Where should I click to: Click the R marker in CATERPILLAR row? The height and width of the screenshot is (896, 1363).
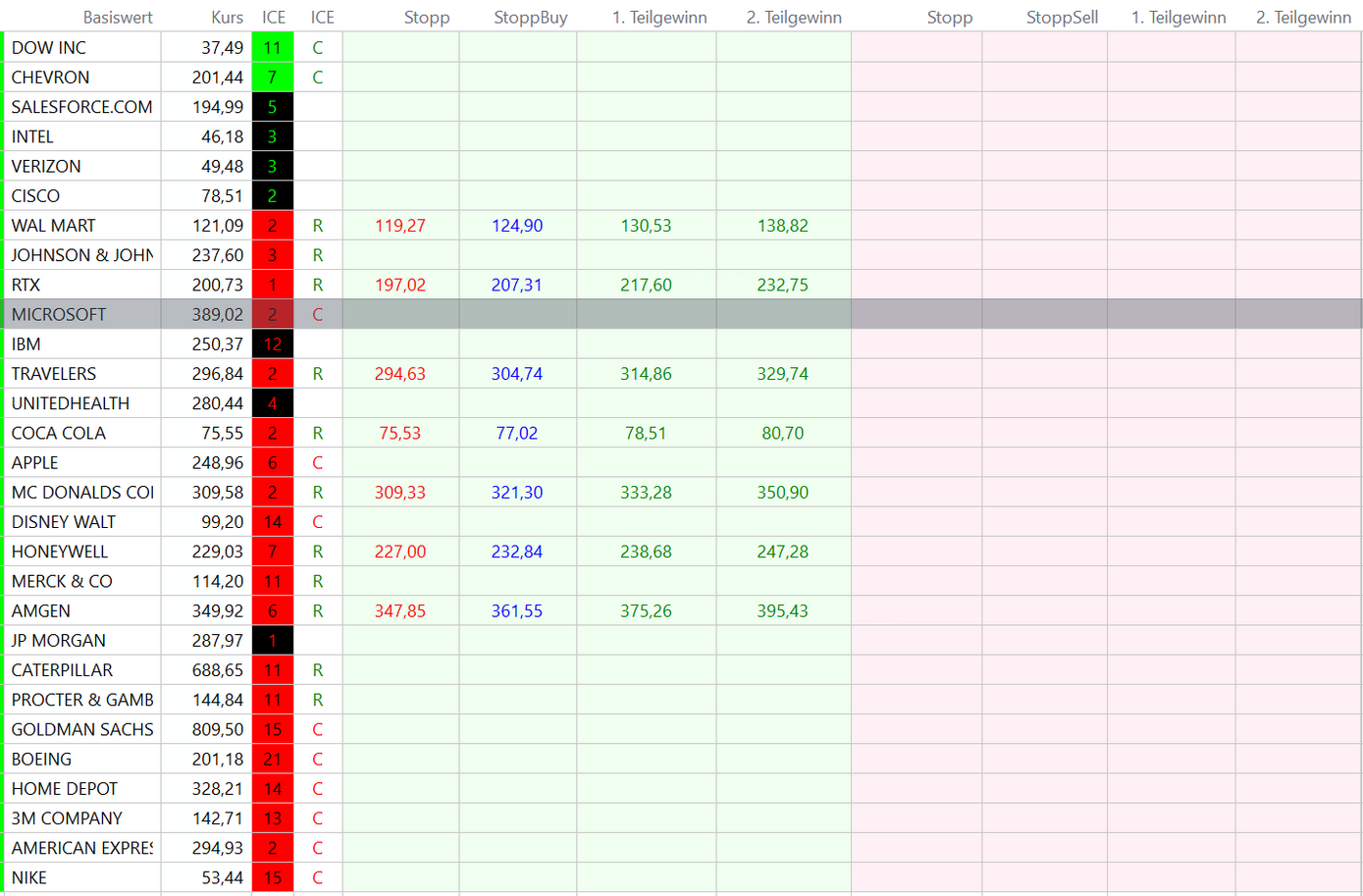317,670
